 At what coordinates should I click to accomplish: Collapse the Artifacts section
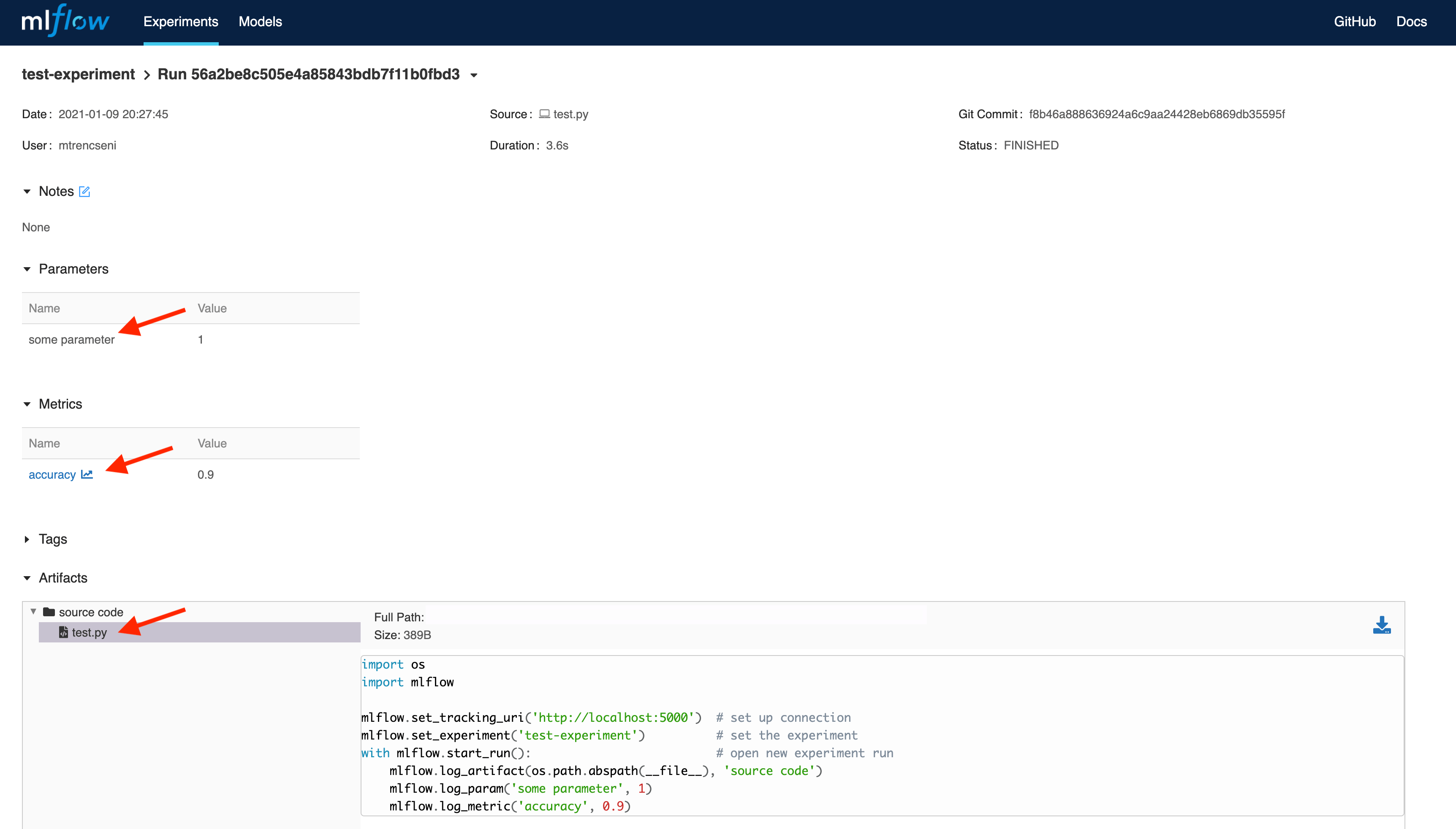click(27, 578)
